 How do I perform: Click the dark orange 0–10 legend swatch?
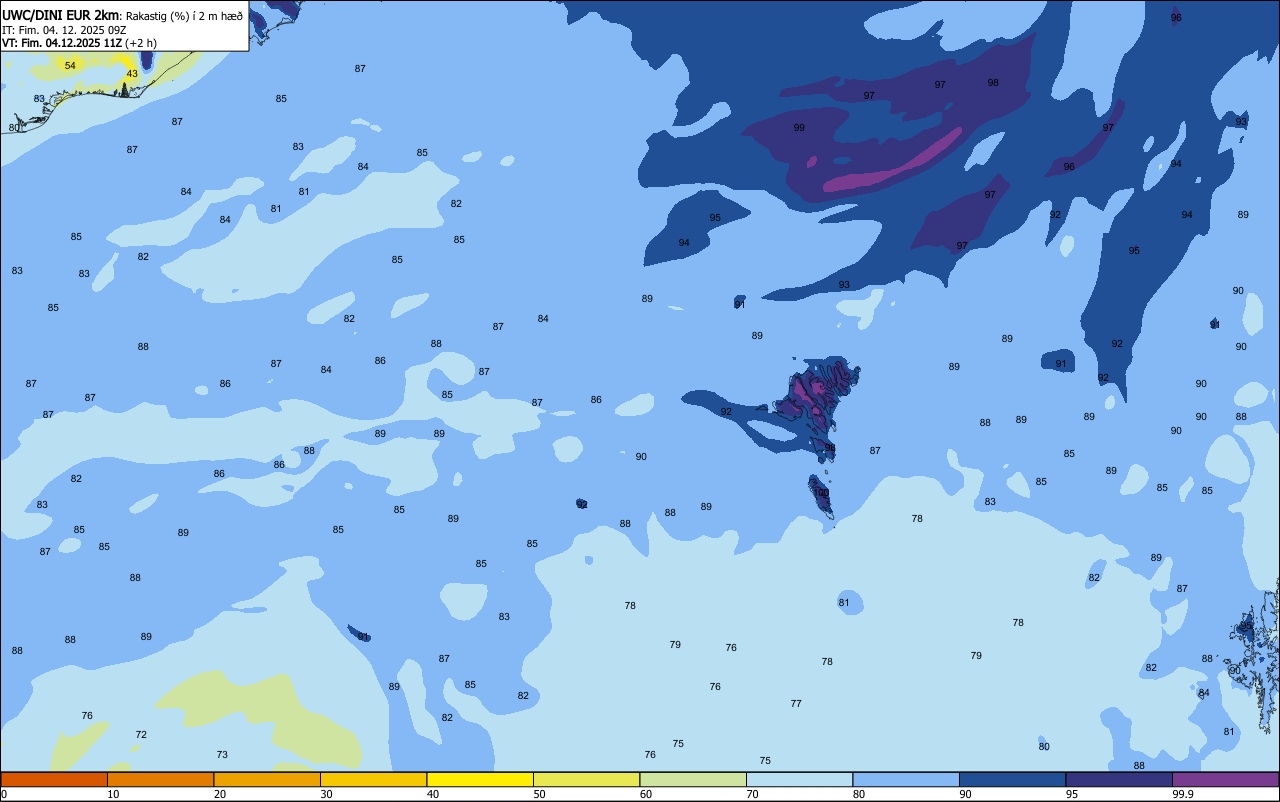click(x=54, y=779)
